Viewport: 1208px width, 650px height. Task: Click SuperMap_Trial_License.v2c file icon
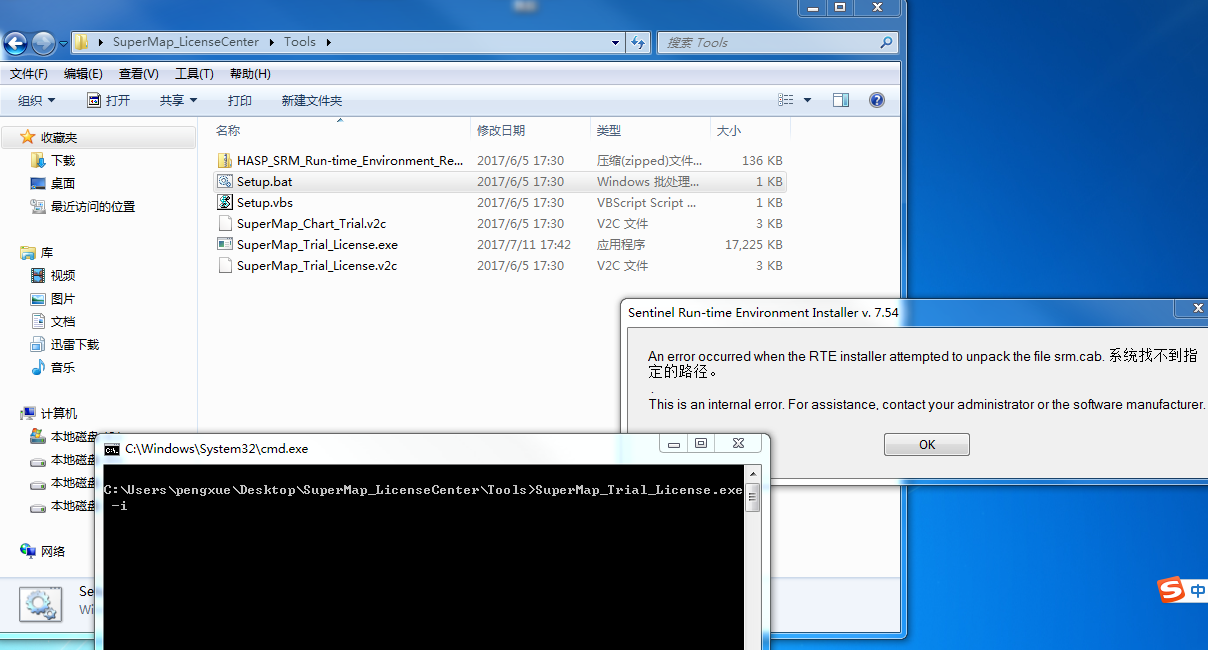tap(225, 265)
